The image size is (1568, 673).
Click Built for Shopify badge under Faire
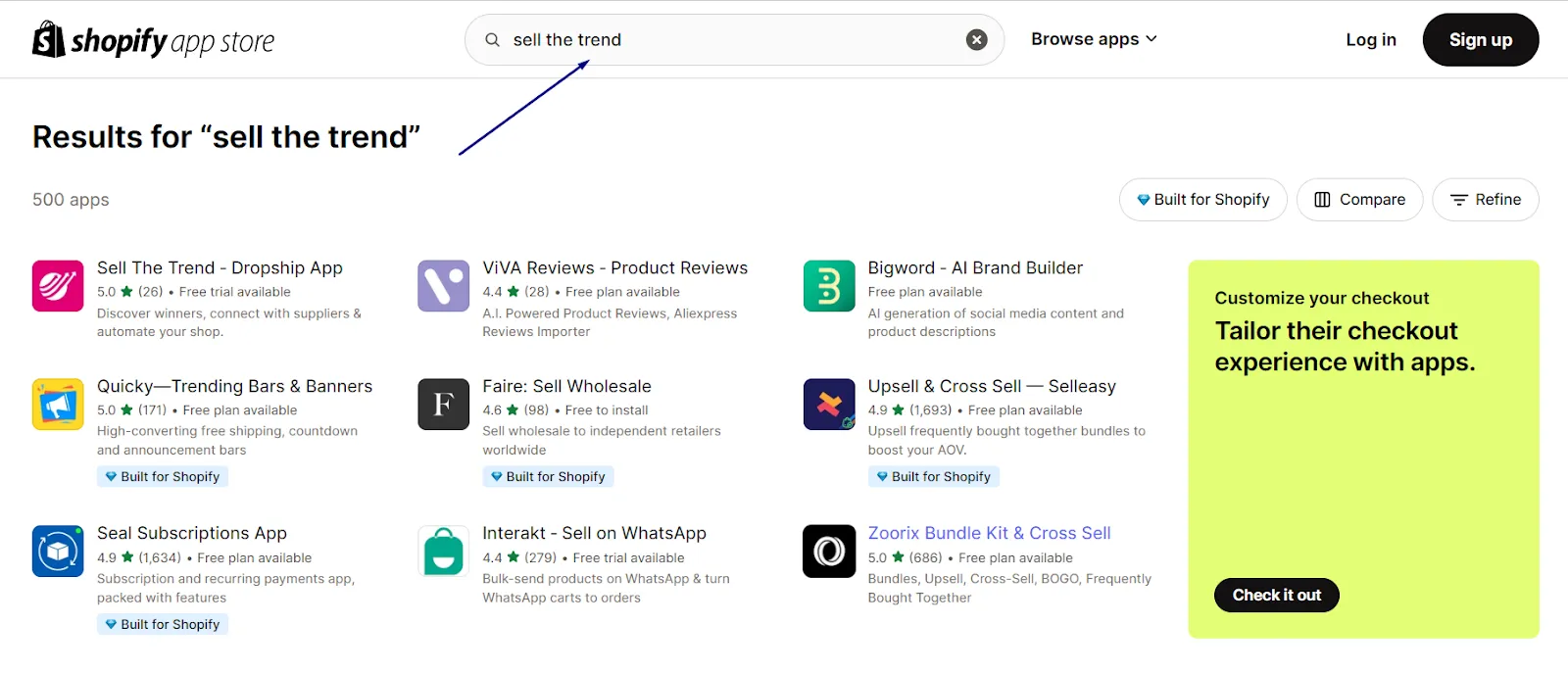point(548,477)
